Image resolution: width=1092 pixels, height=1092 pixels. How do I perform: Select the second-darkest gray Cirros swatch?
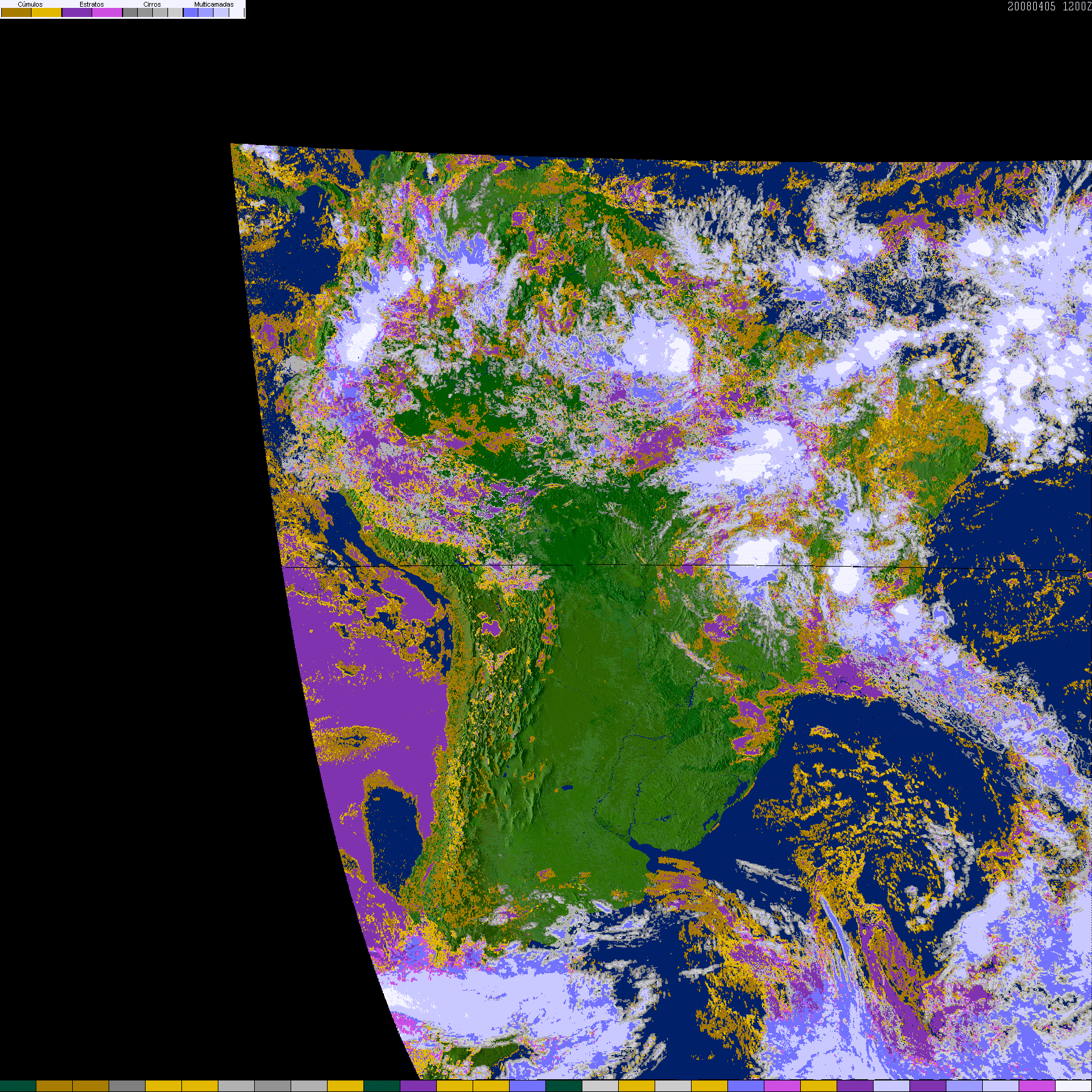(145, 13)
